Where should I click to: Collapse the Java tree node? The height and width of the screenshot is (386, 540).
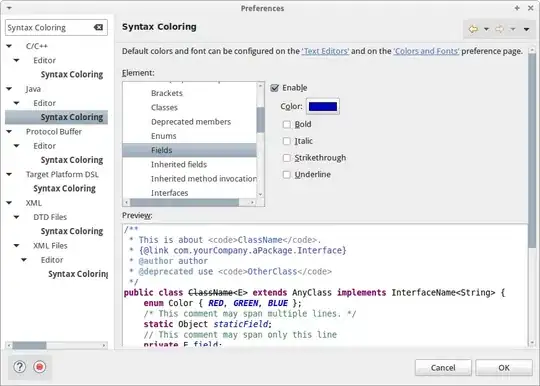(9, 89)
